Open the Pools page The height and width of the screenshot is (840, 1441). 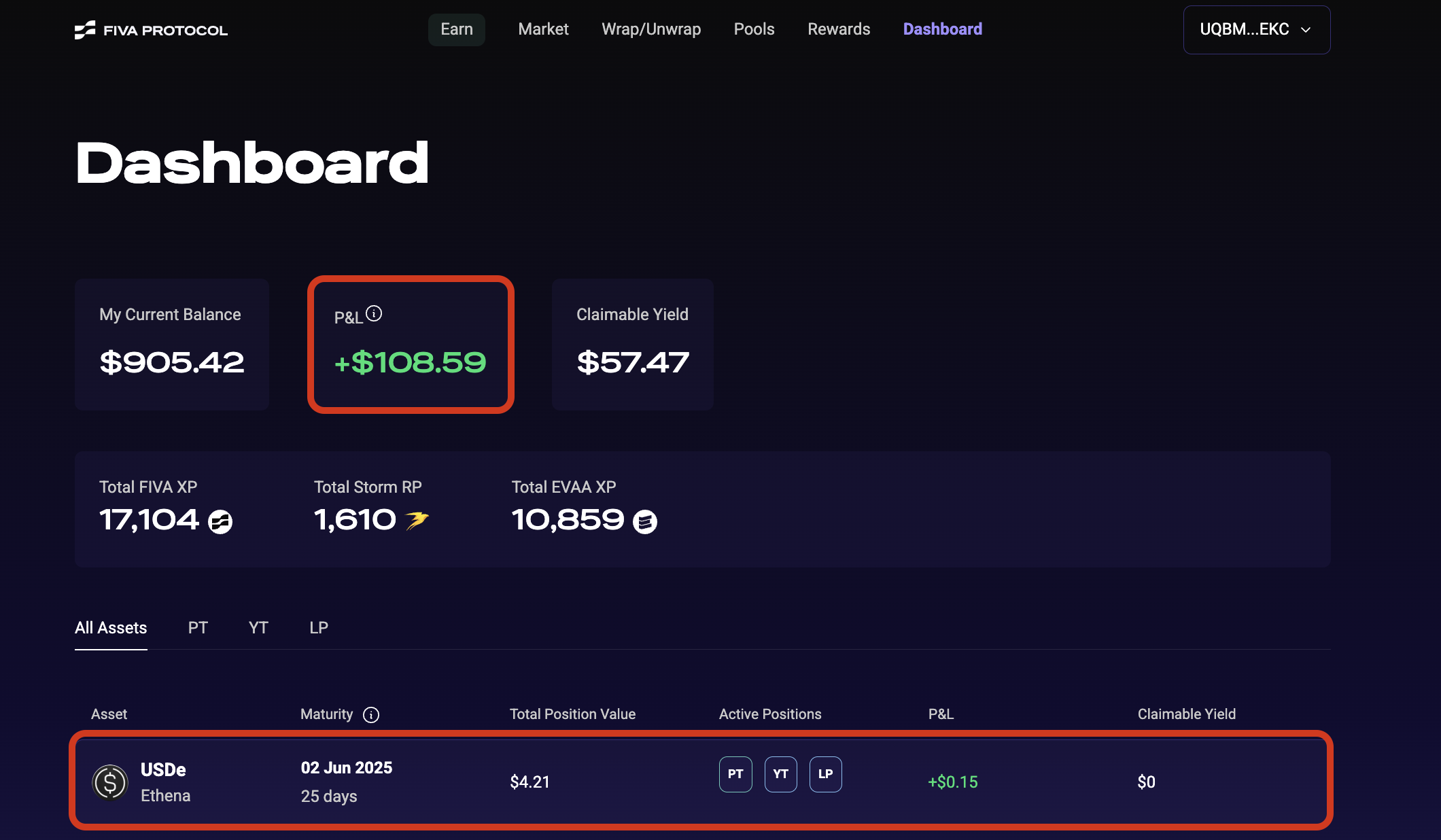pos(754,29)
